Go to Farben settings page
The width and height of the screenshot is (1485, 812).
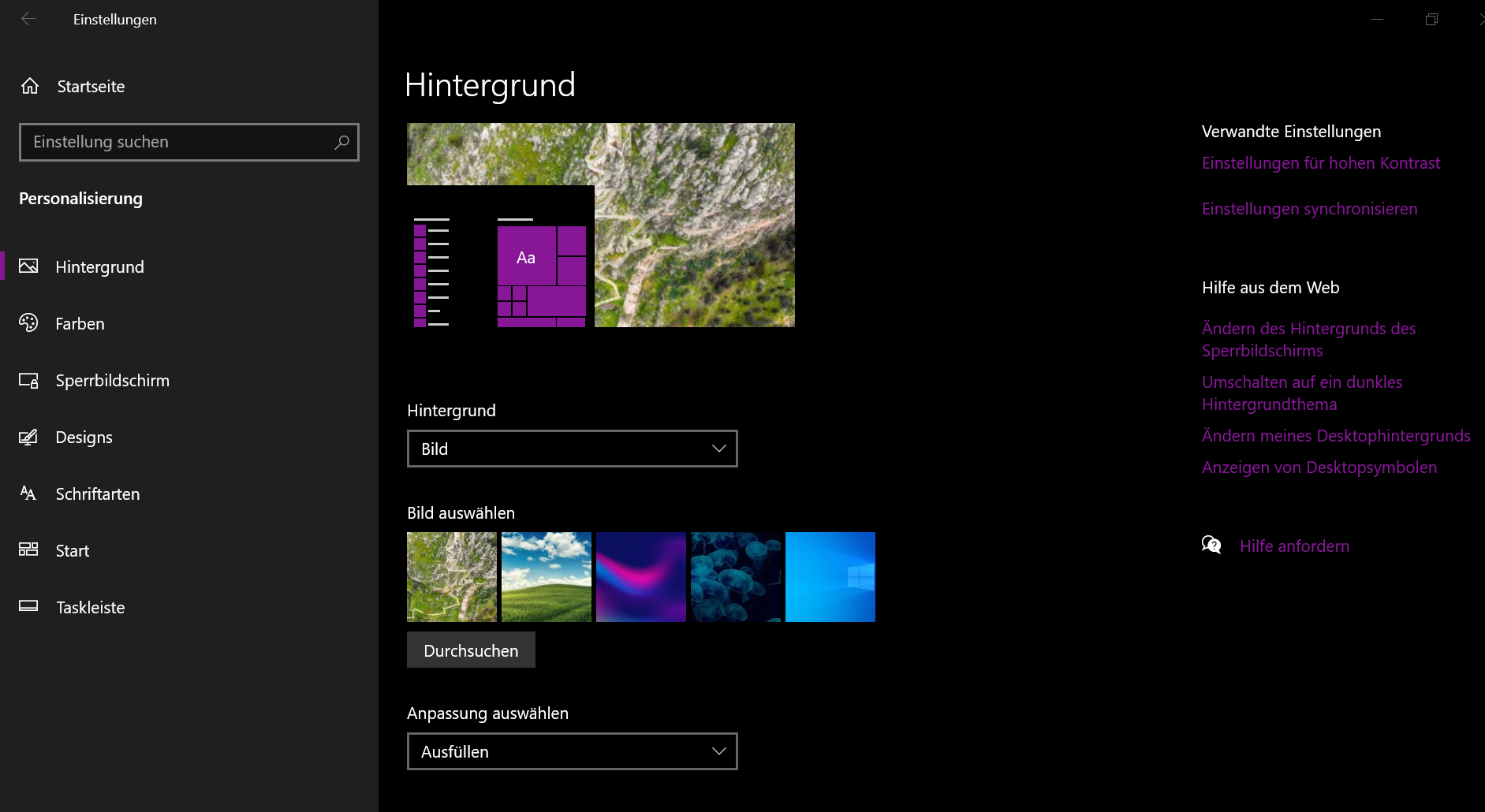(x=189, y=323)
